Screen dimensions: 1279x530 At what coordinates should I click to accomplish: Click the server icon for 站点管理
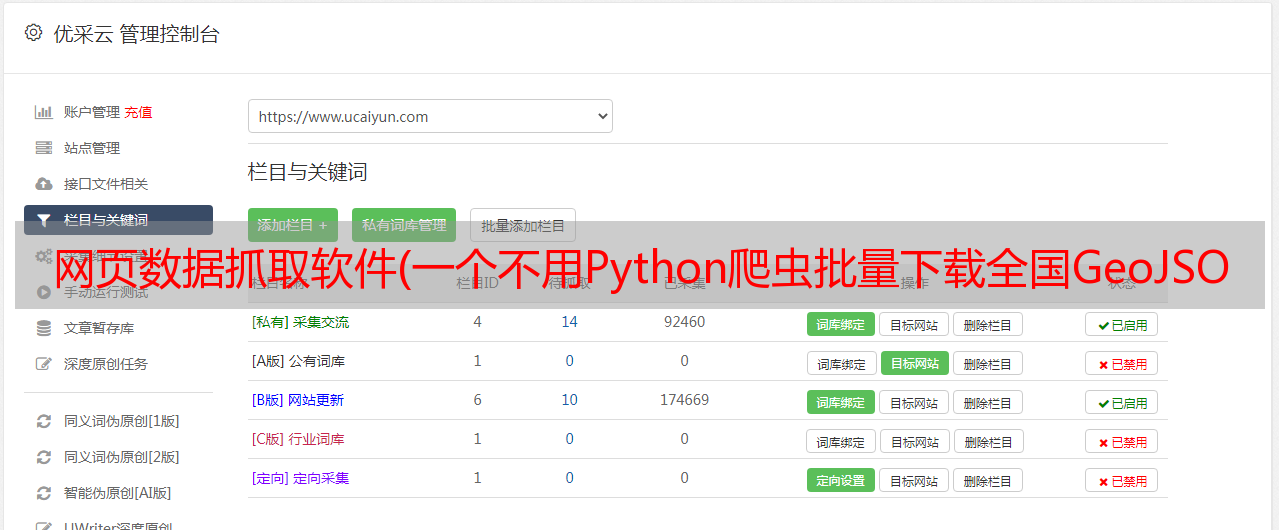tap(44, 148)
